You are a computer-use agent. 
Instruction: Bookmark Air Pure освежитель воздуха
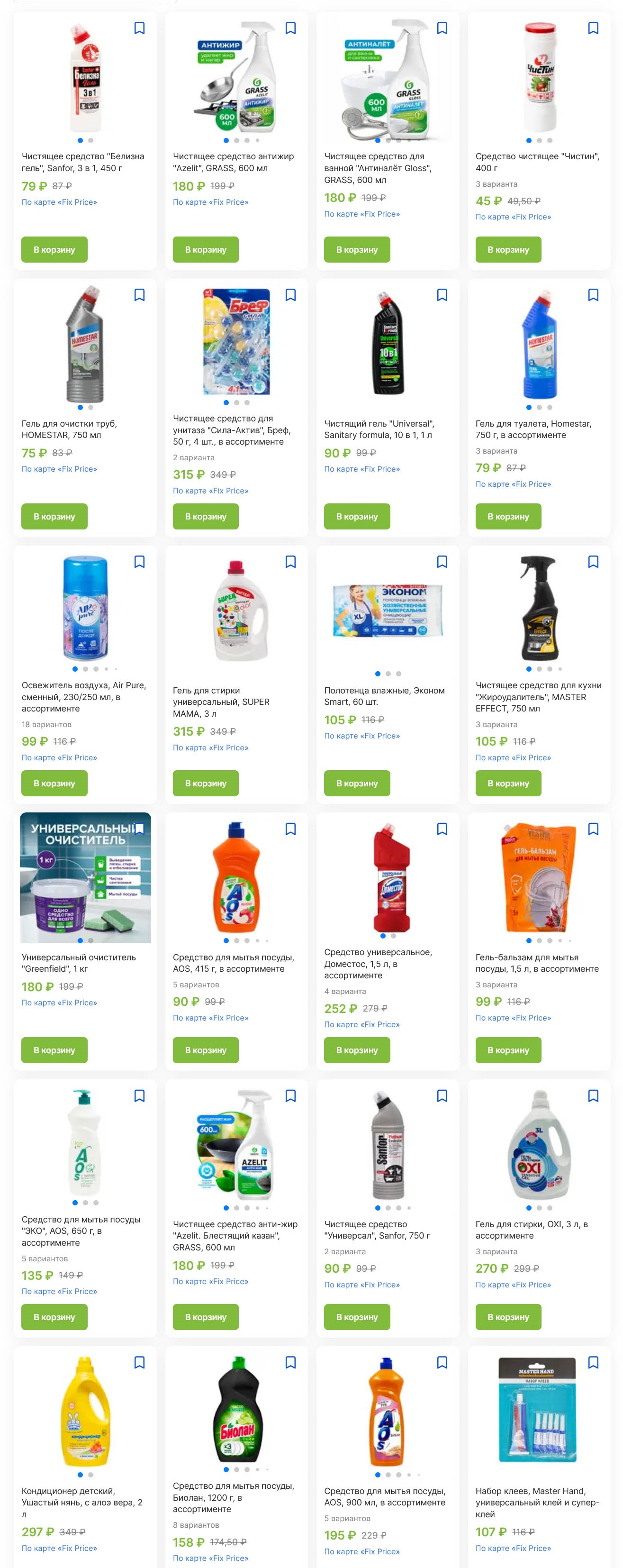tap(139, 562)
